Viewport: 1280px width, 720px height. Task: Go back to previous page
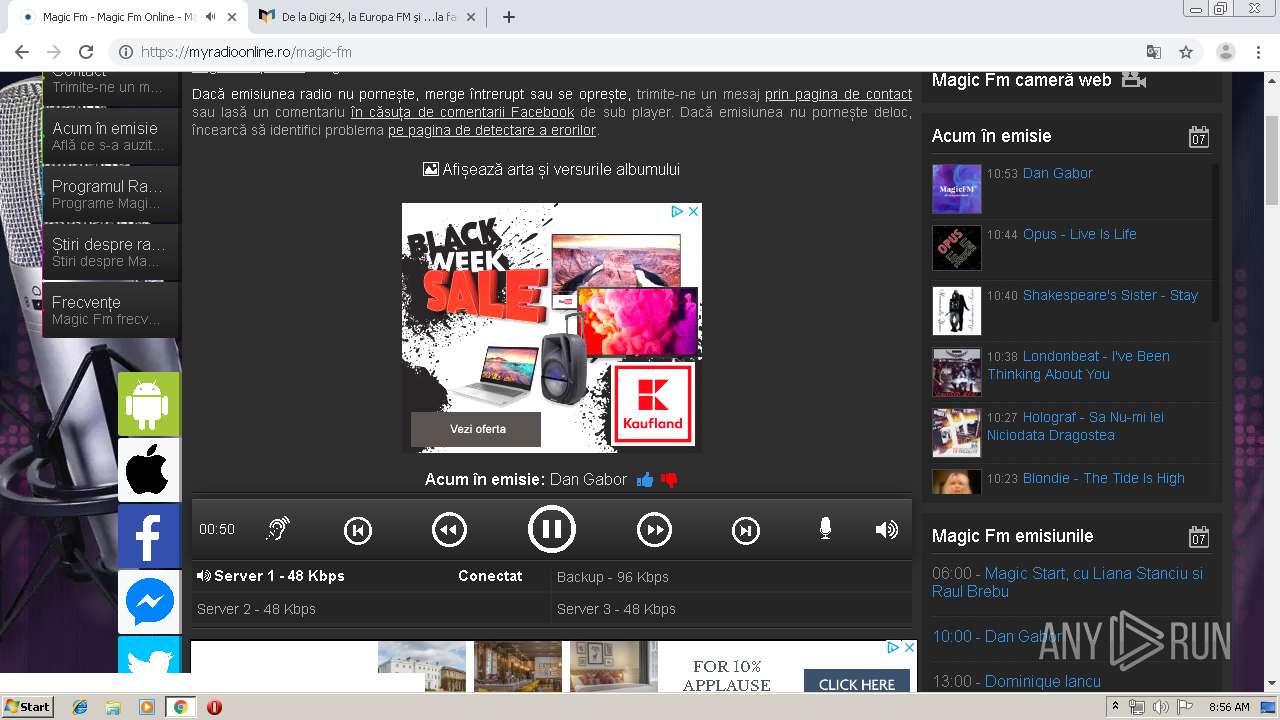(22, 52)
